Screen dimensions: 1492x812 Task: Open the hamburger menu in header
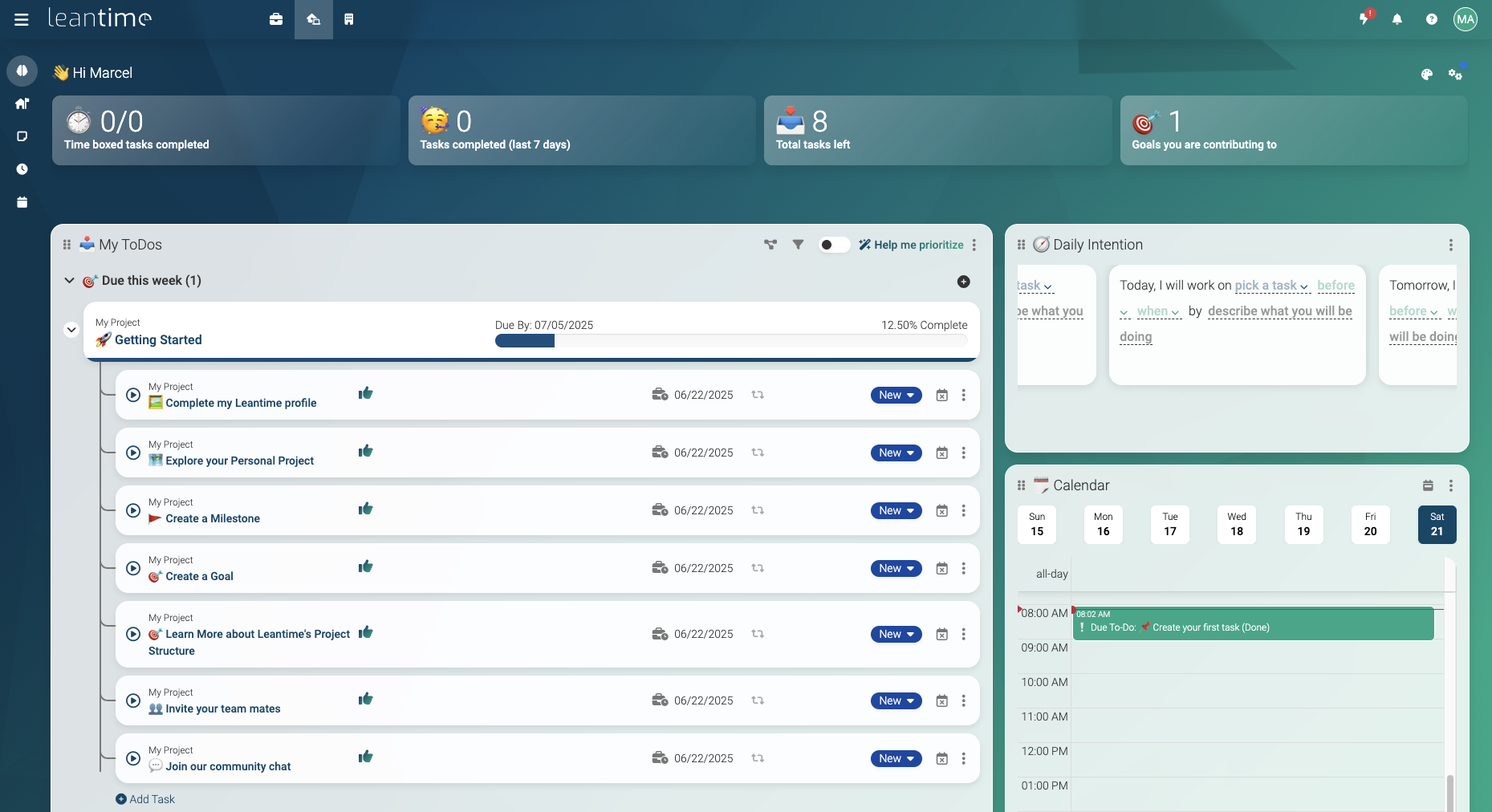[22, 19]
